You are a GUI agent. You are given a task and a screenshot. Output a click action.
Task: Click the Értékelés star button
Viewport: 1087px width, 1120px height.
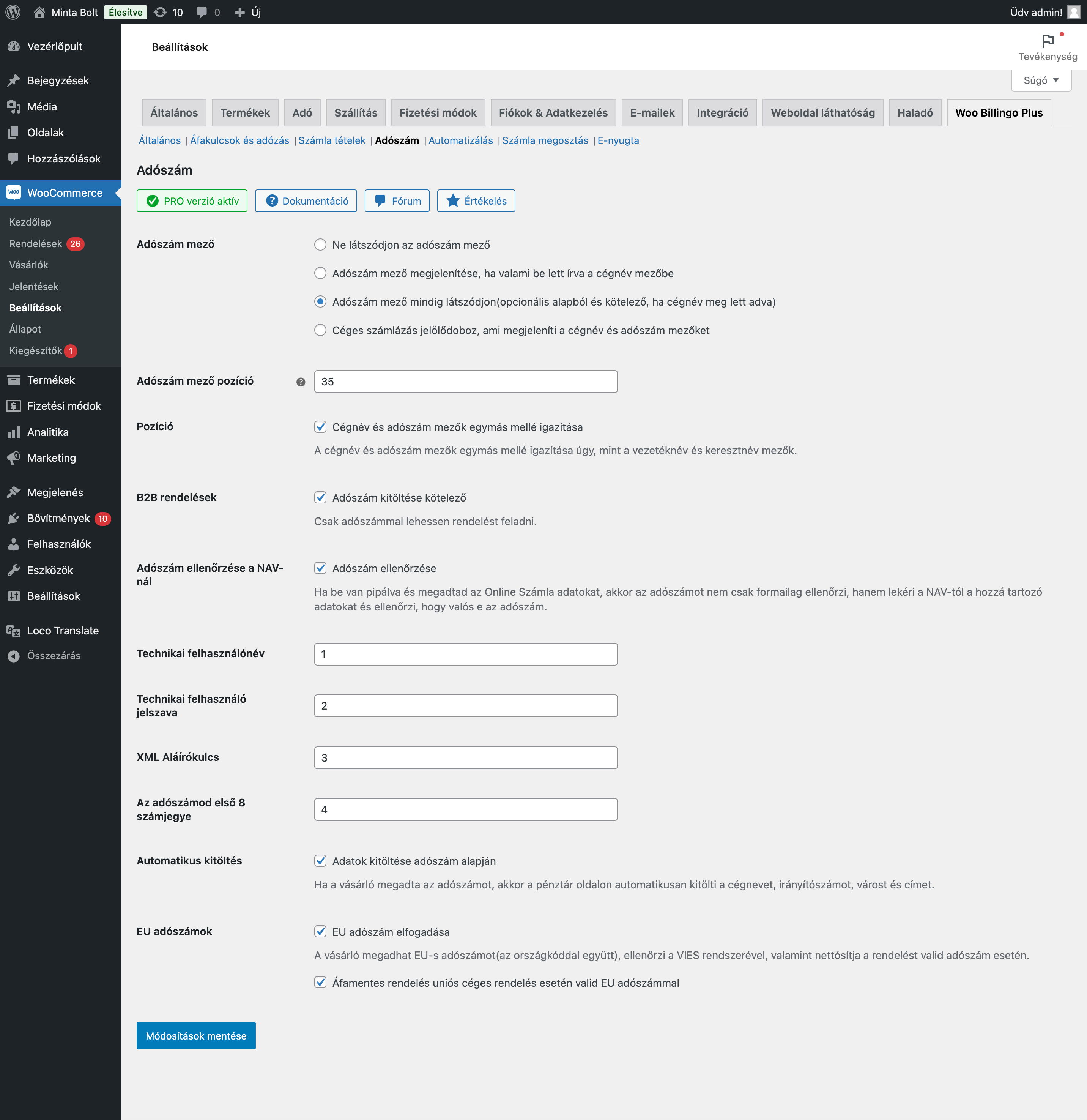click(476, 201)
